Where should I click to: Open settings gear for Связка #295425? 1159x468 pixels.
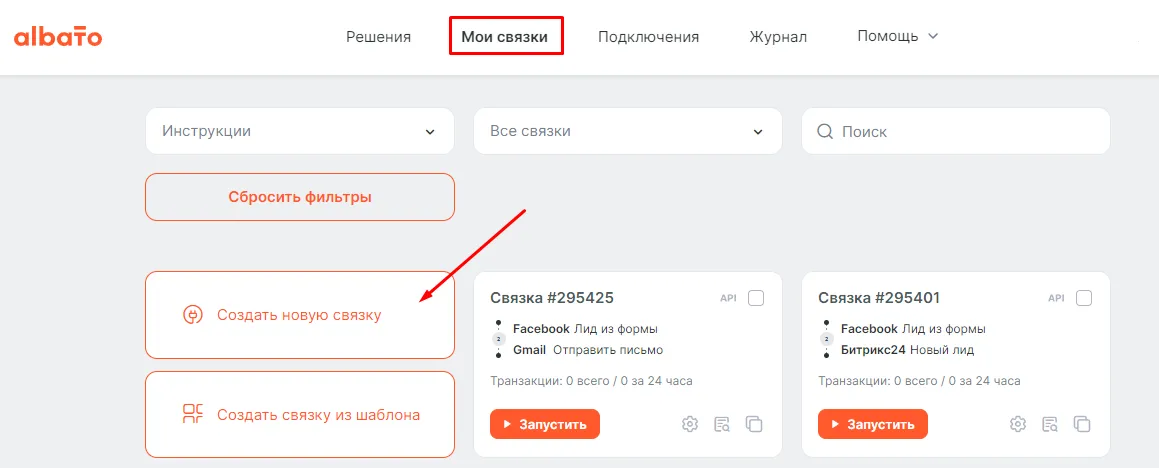[690, 424]
